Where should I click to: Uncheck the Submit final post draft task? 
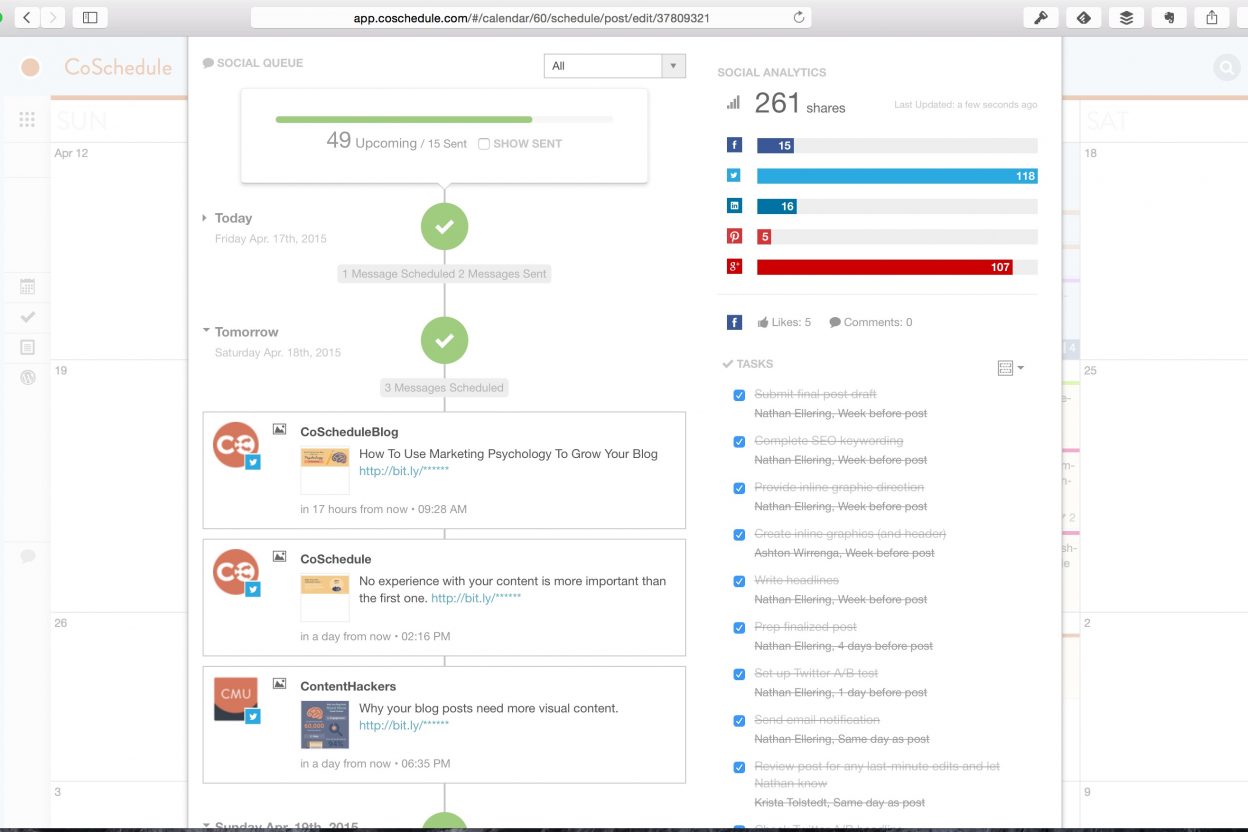pos(739,395)
